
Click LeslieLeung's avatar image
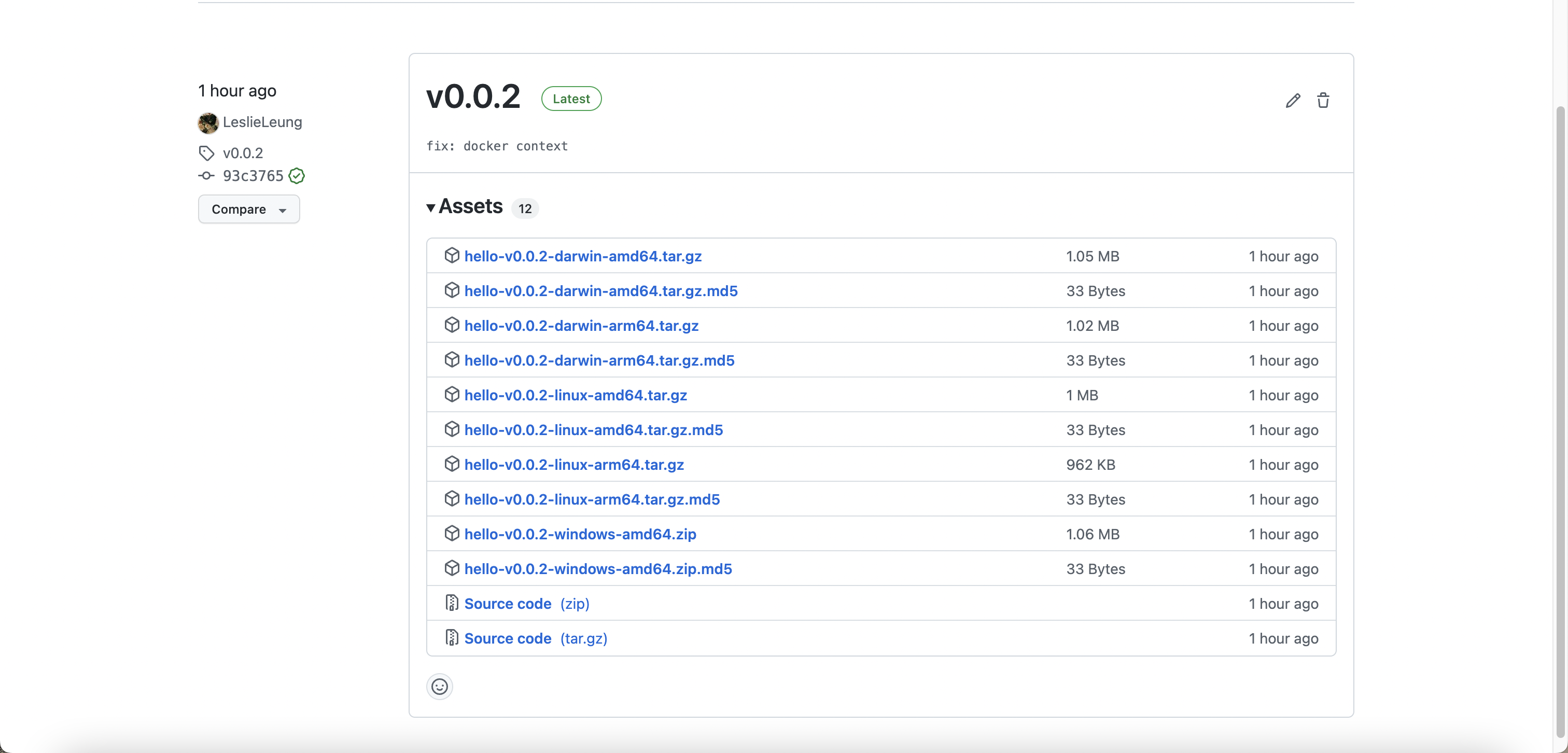coord(208,122)
